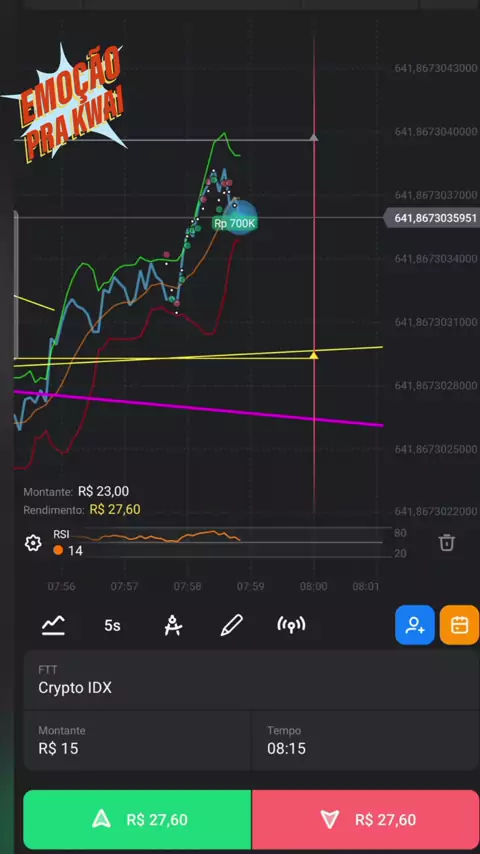
Task: Select the line chart type icon
Action: (53, 625)
